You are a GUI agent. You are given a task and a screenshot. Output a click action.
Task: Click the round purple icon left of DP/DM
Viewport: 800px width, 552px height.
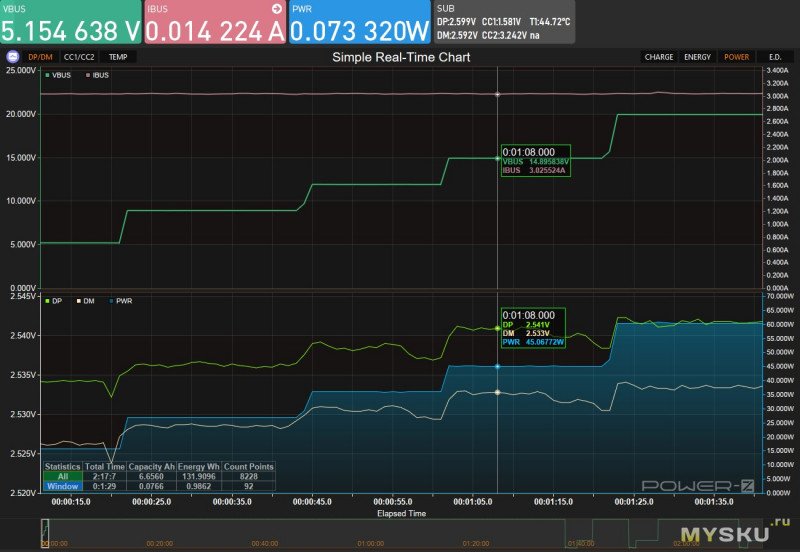point(13,57)
